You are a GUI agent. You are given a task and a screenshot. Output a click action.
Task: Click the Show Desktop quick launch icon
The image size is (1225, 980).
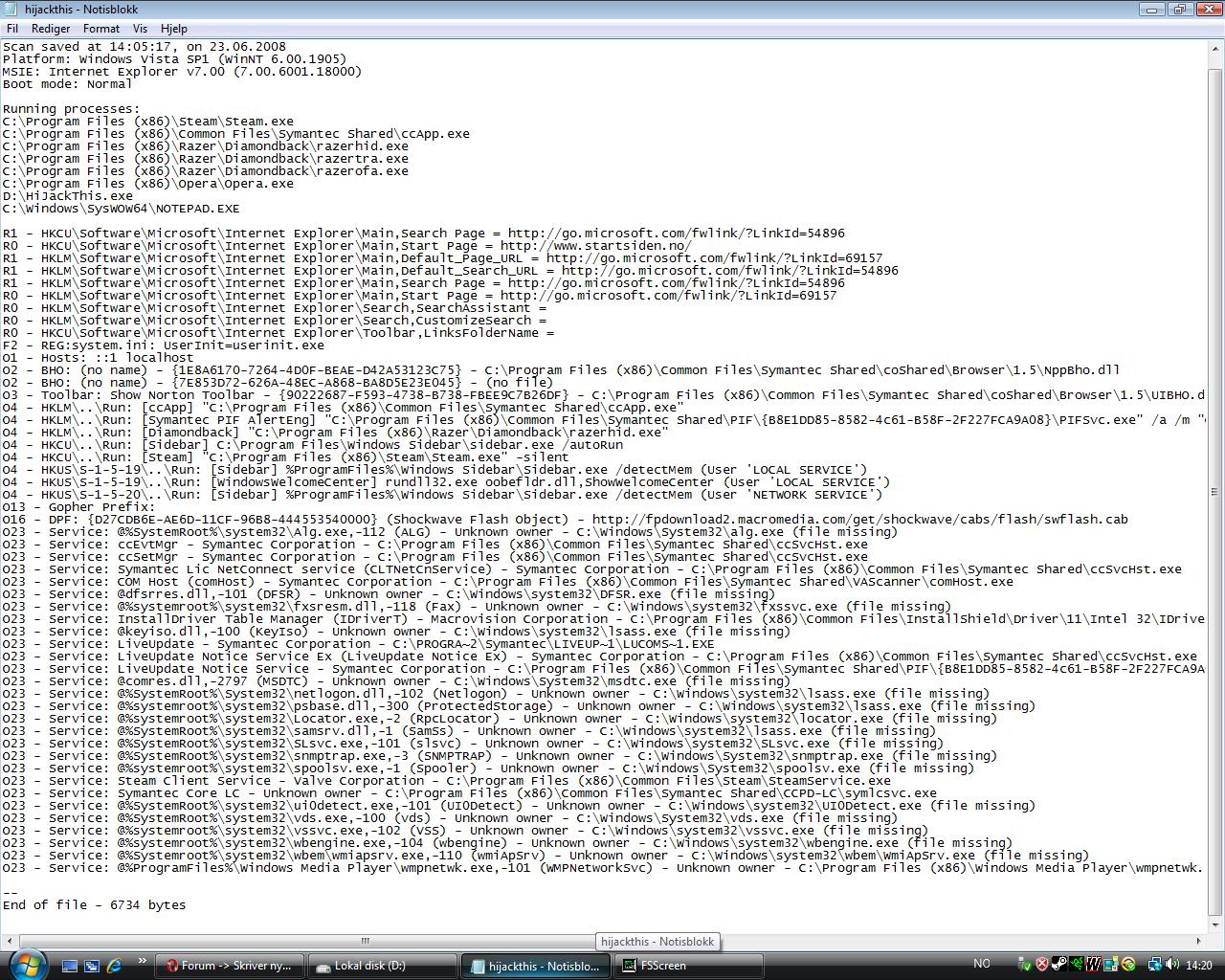coord(69,966)
